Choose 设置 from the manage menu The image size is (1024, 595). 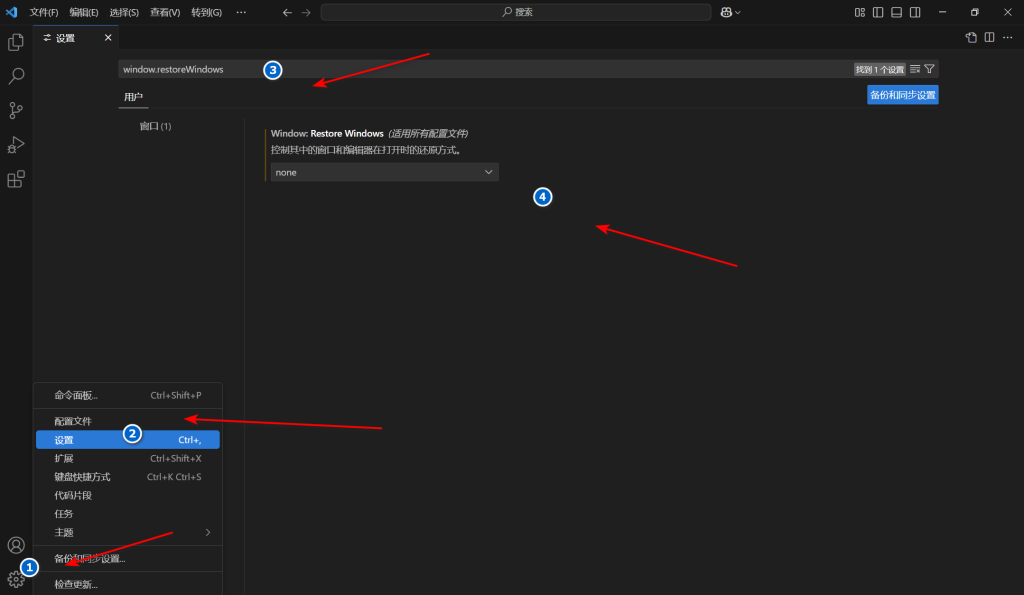[128, 440]
